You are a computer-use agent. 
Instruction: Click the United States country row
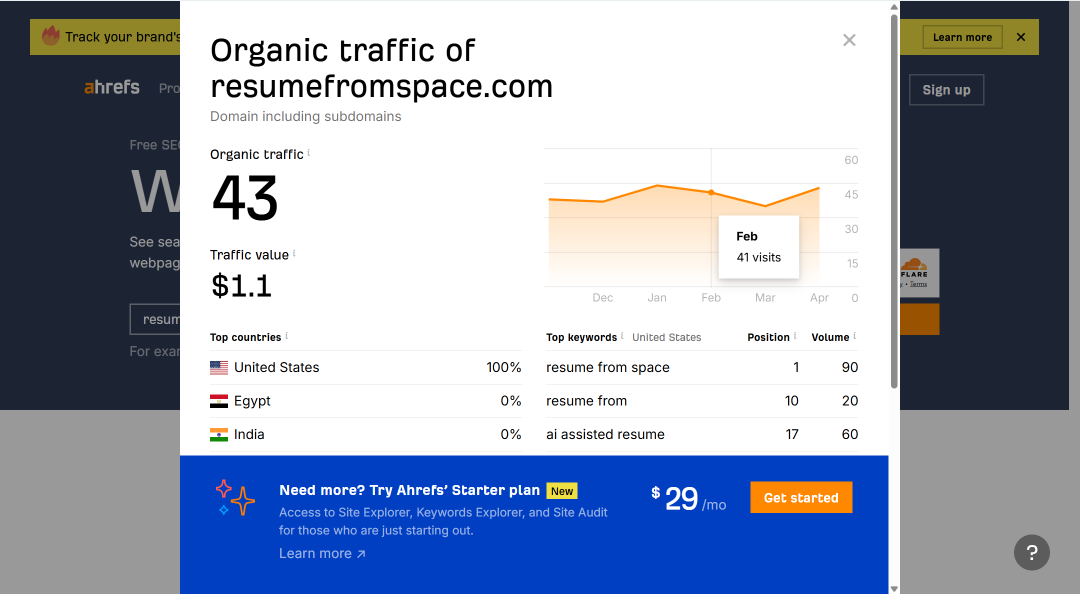[x=366, y=368]
